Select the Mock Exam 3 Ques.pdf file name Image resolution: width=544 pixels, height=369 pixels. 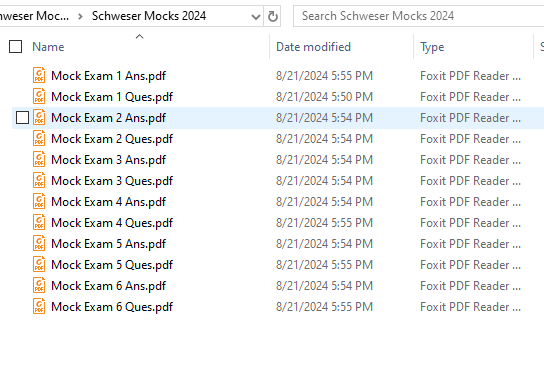click(112, 181)
